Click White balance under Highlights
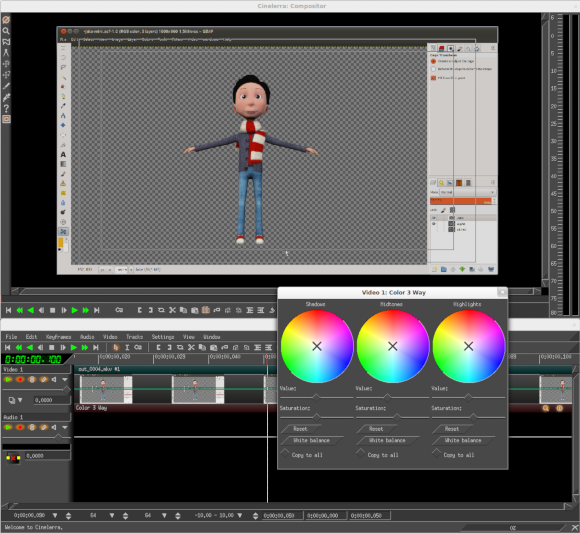Viewport: 580px width, 533px height. 463,440
